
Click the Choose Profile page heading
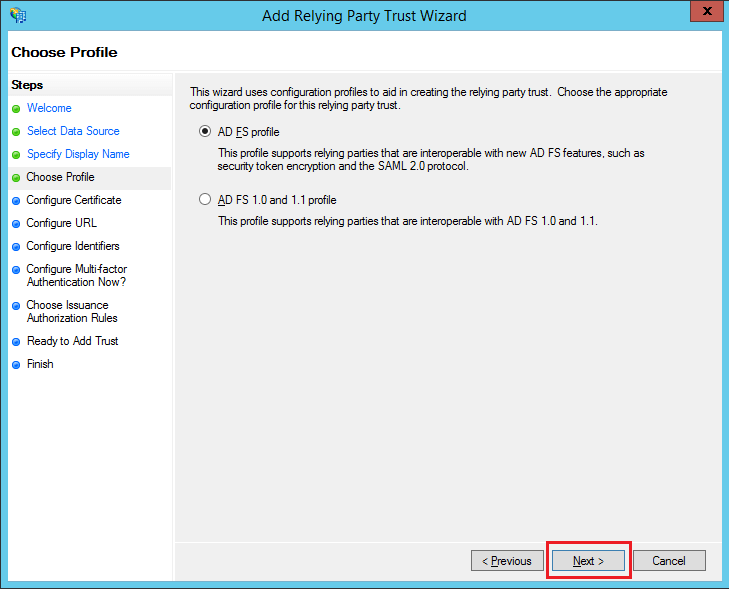point(64,52)
